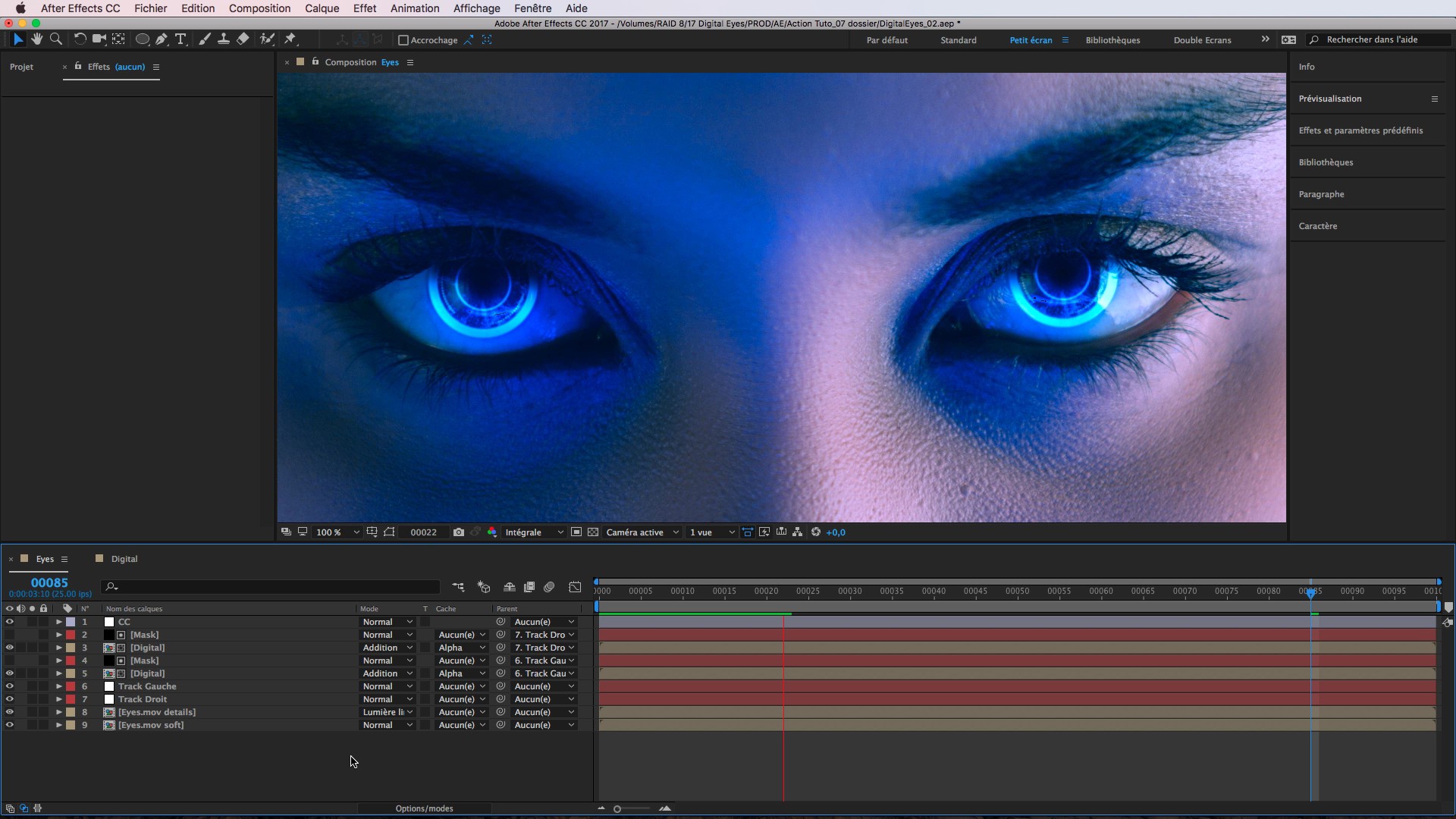
Task: Click the zoom level 100% display
Action: point(329,531)
